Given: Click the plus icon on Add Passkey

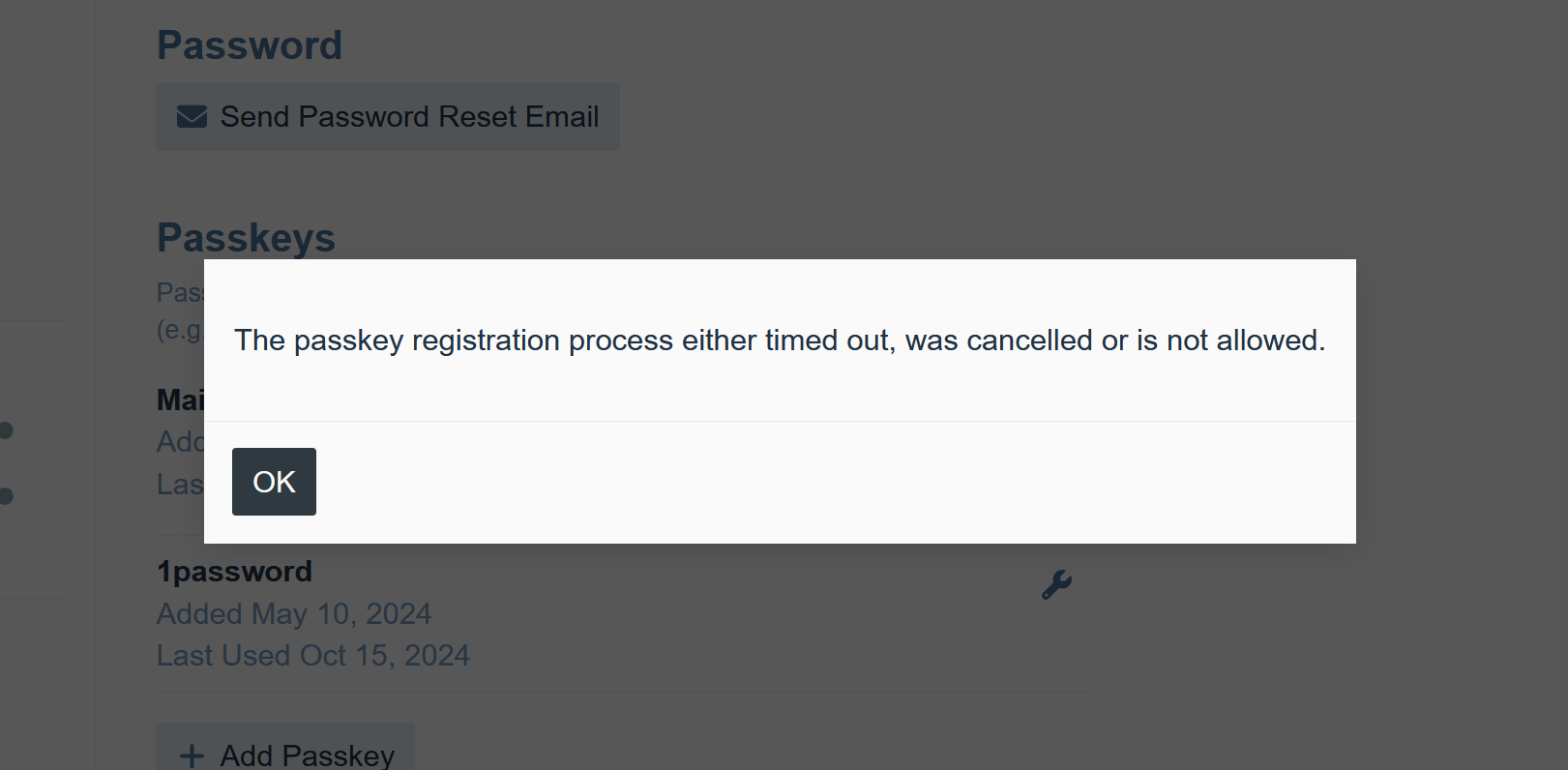Looking at the screenshot, I should tap(192, 755).
